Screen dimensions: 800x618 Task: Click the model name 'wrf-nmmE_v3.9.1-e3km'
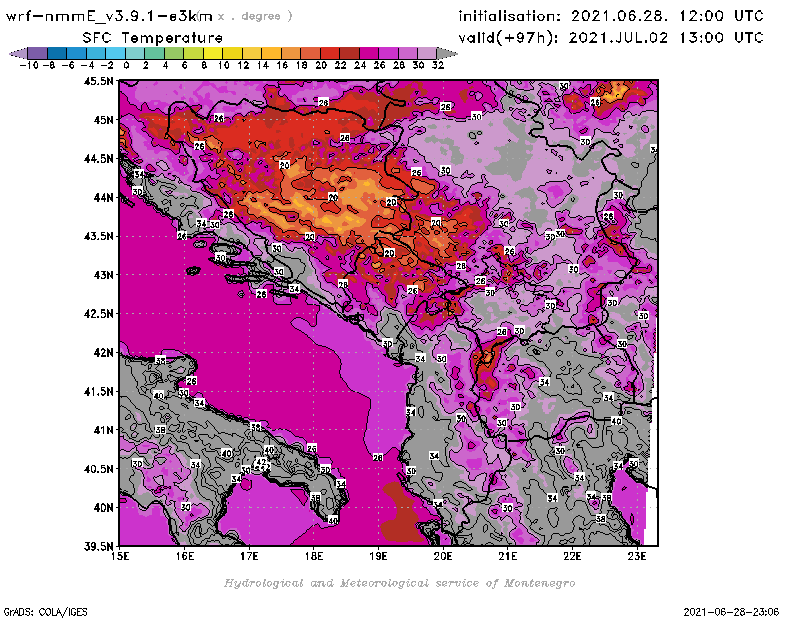tap(109, 16)
